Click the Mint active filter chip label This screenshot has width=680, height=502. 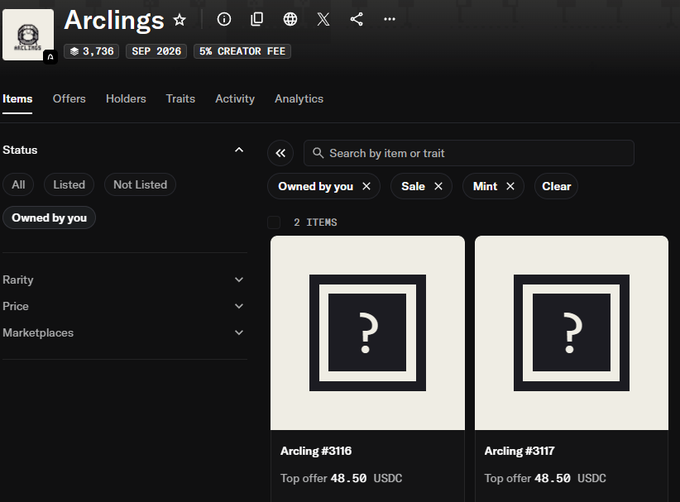tap(485, 186)
